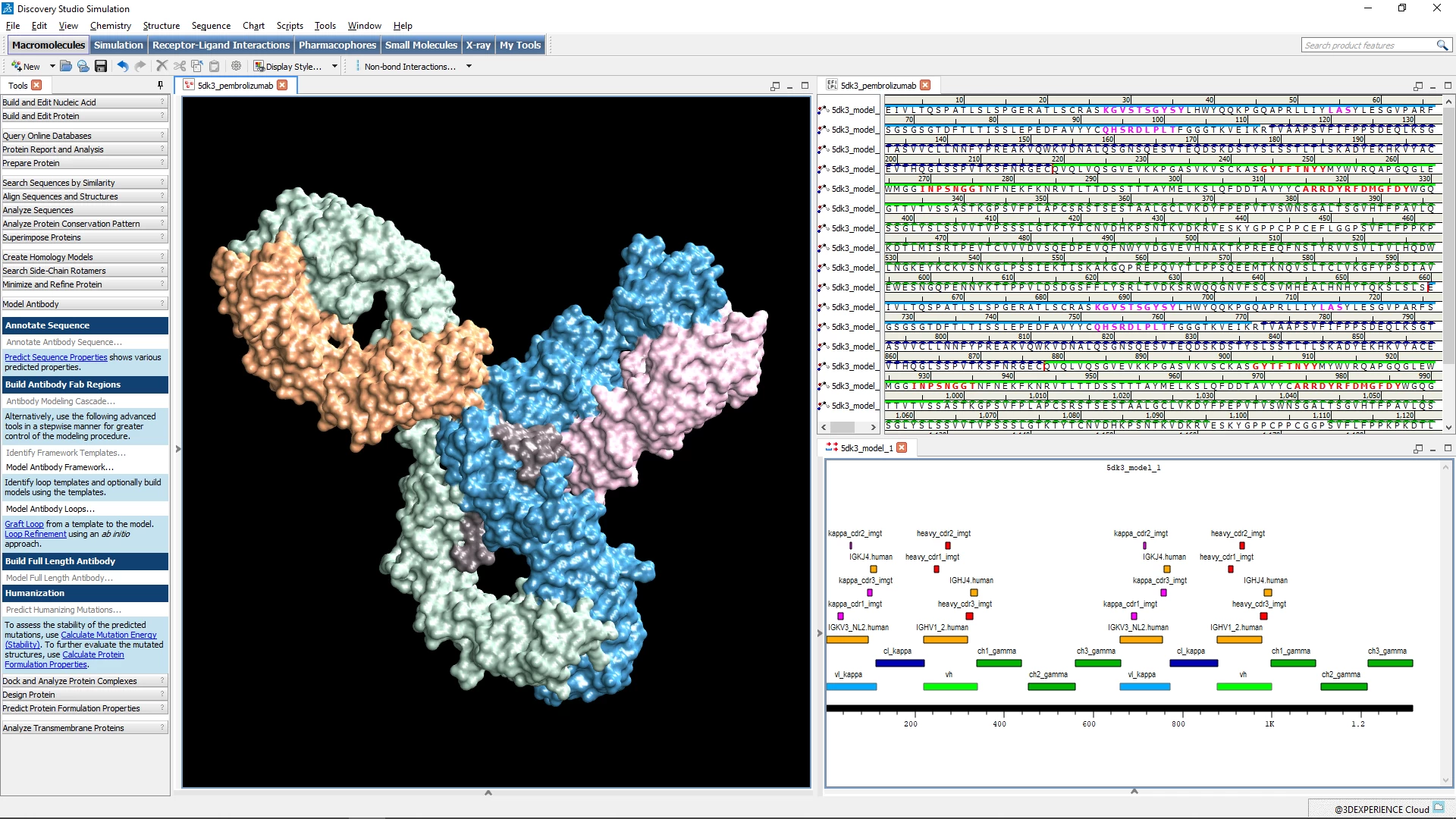Open the Chemistry menu

(x=110, y=25)
